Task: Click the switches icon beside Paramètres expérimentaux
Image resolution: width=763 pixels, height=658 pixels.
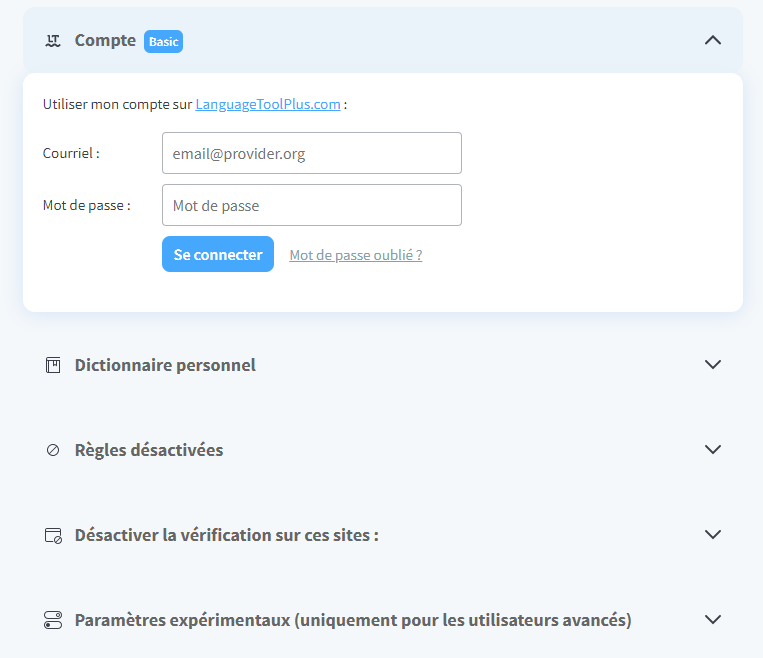Action: [x=53, y=620]
